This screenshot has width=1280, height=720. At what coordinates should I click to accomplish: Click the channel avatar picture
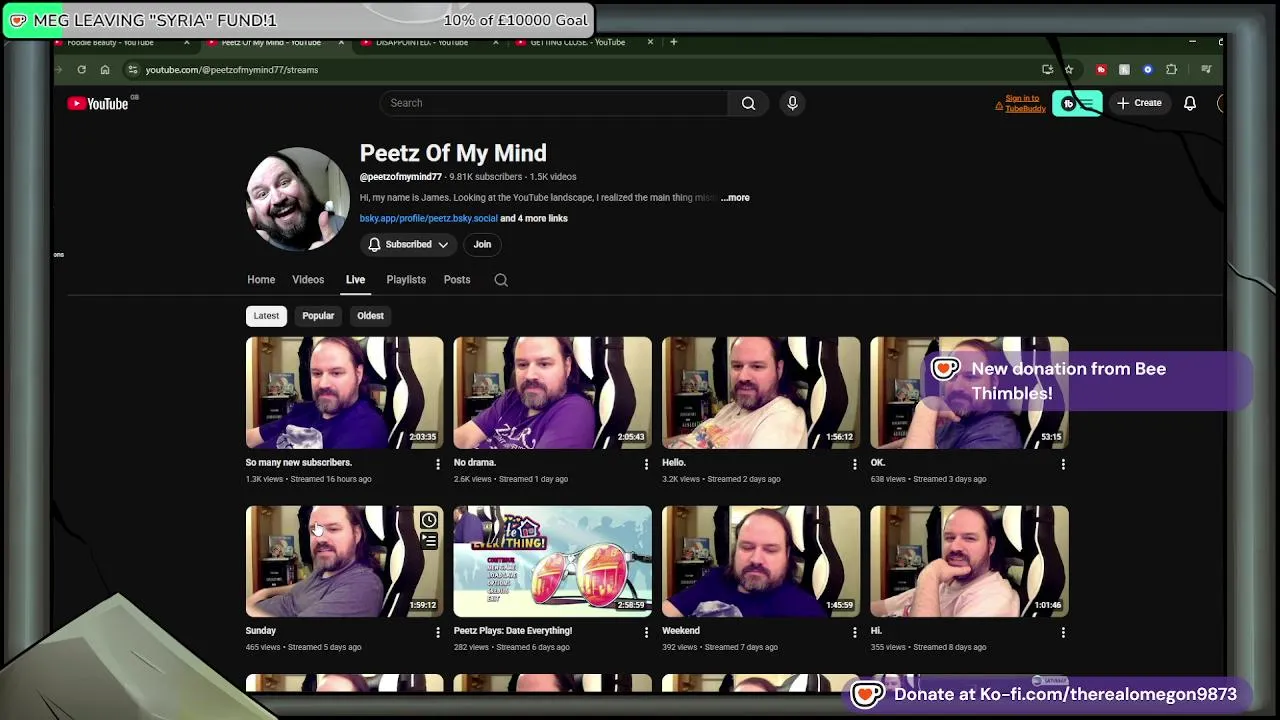click(x=297, y=198)
